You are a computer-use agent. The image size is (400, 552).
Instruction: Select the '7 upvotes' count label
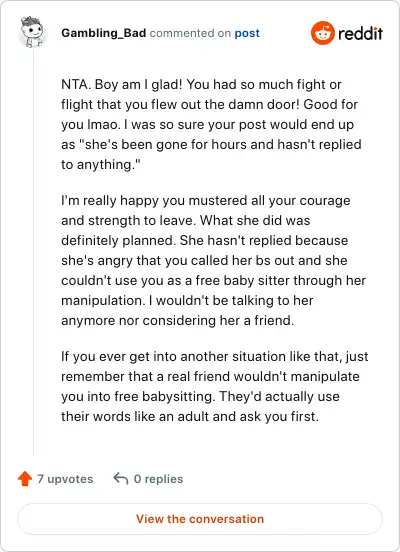pyautogui.click(x=65, y=479)
